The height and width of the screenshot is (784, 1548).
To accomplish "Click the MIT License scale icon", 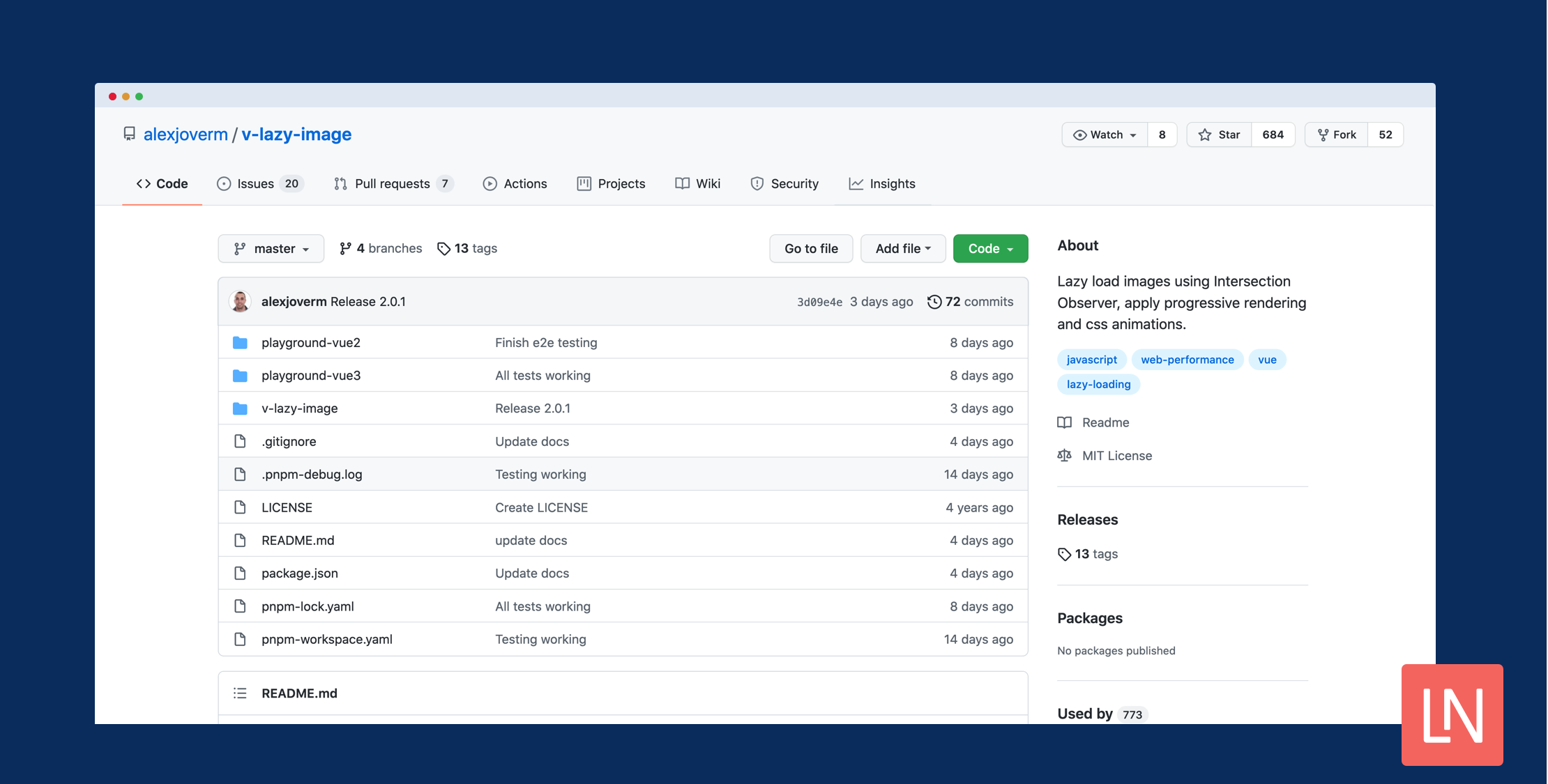I will [x=1064, y=455].
